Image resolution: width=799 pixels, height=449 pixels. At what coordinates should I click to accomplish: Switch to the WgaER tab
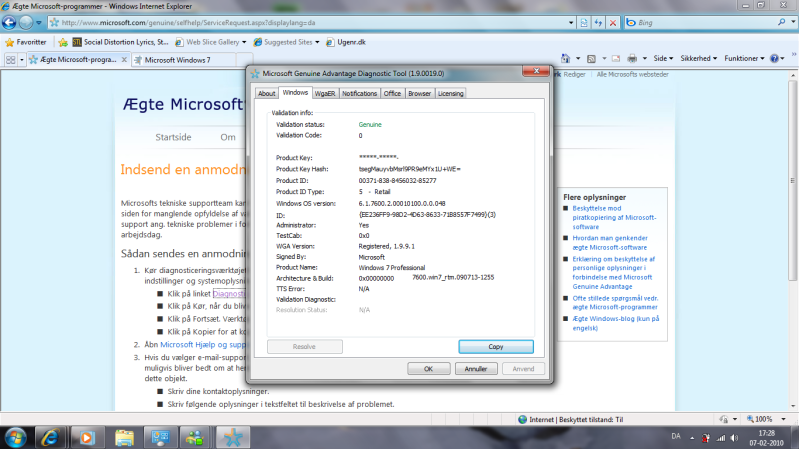325,93
